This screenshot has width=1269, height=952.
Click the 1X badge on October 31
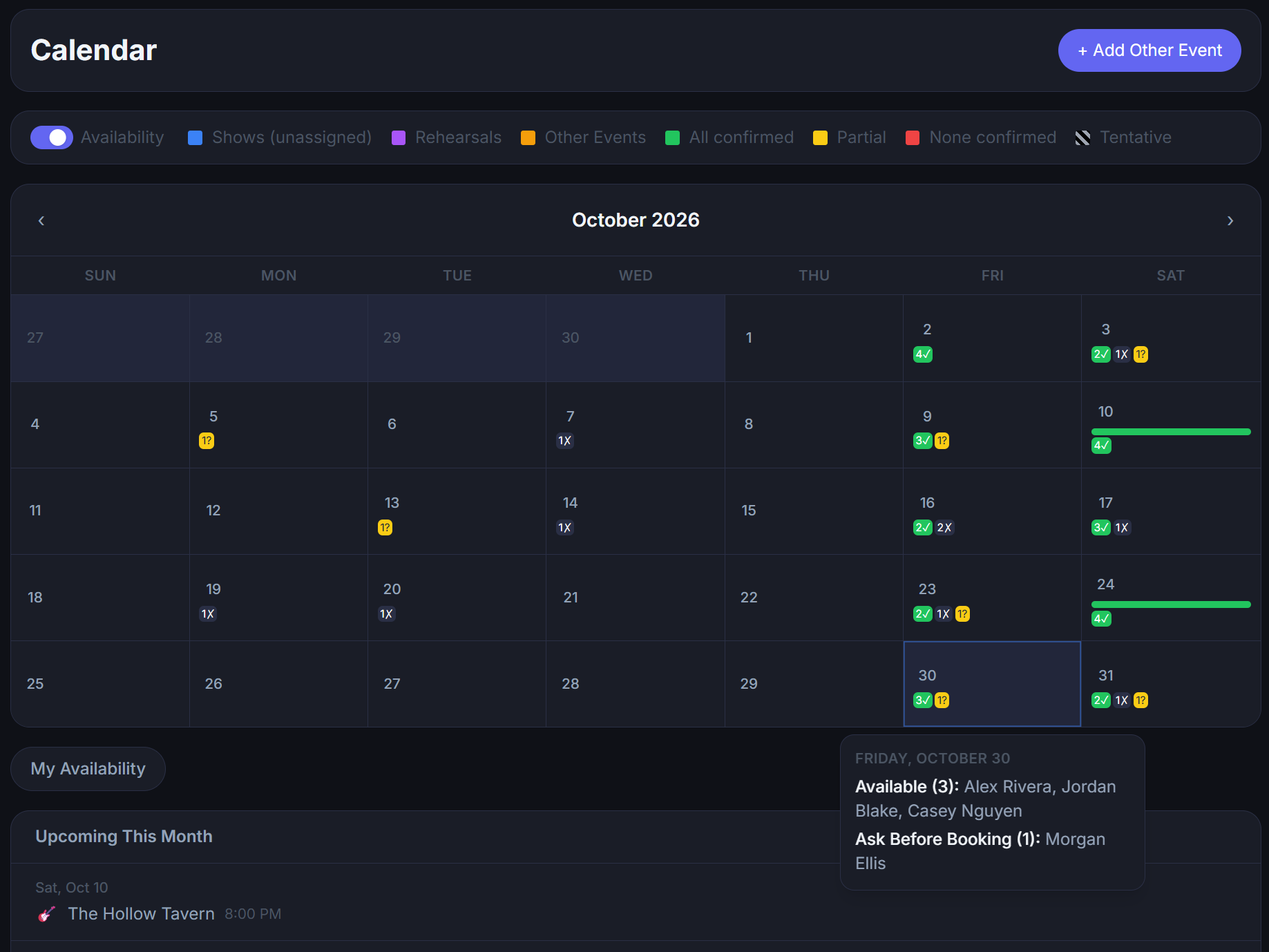tap(1122, 701)
